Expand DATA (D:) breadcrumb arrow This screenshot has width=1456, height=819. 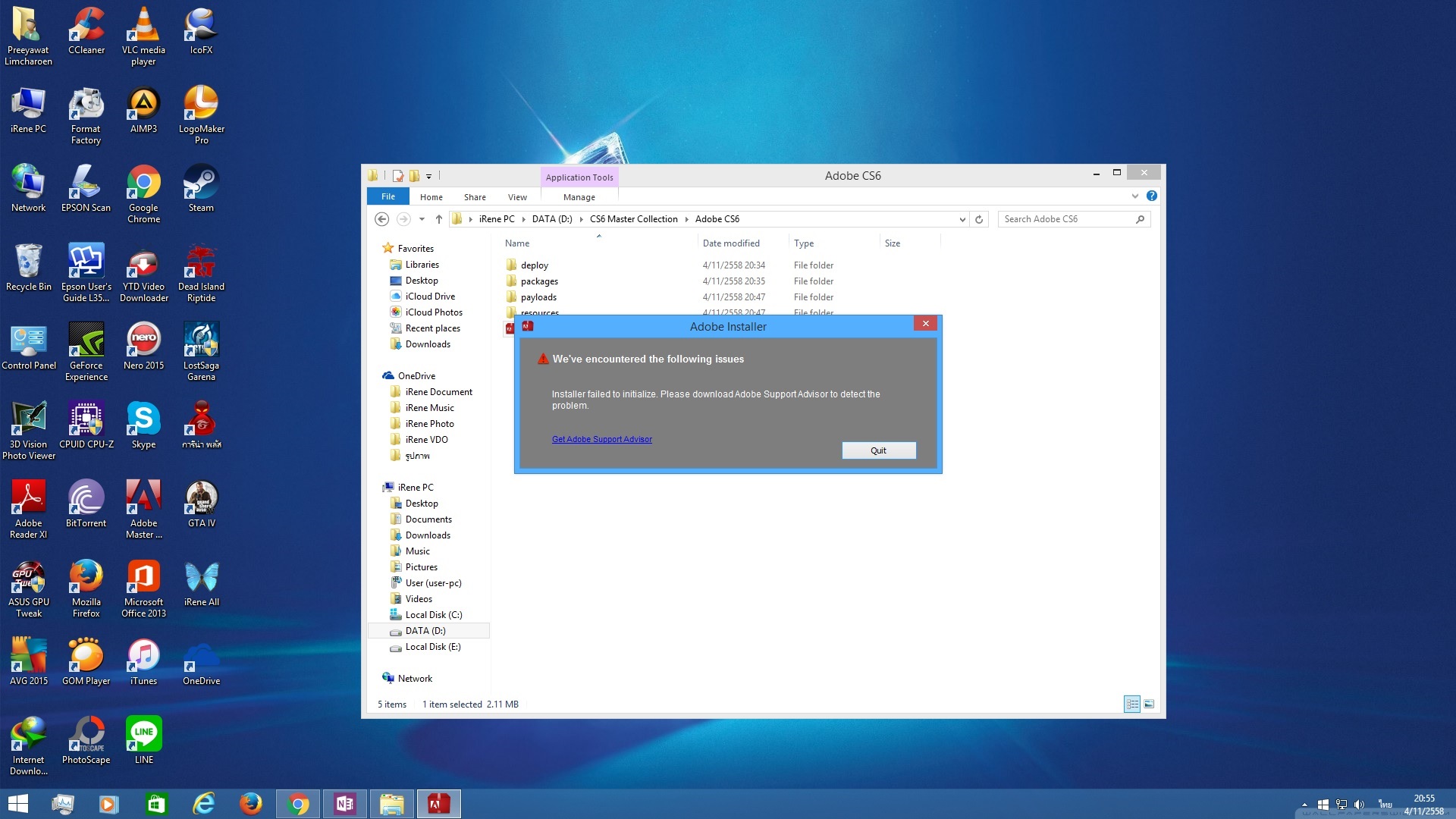point(581,219)
